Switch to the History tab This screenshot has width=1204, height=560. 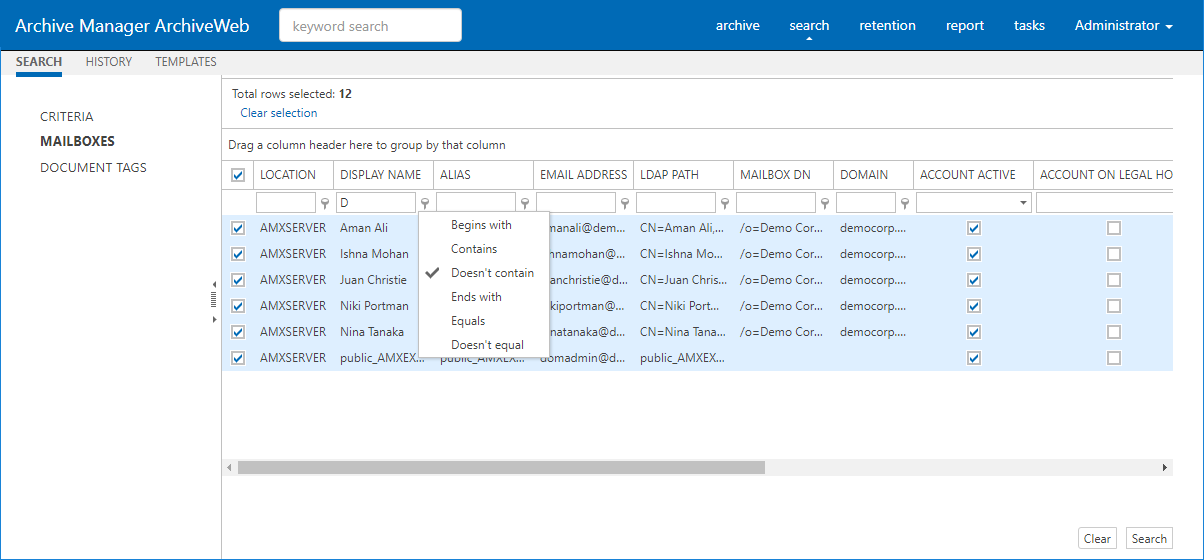pyautogui.click(x=109, y=62)
